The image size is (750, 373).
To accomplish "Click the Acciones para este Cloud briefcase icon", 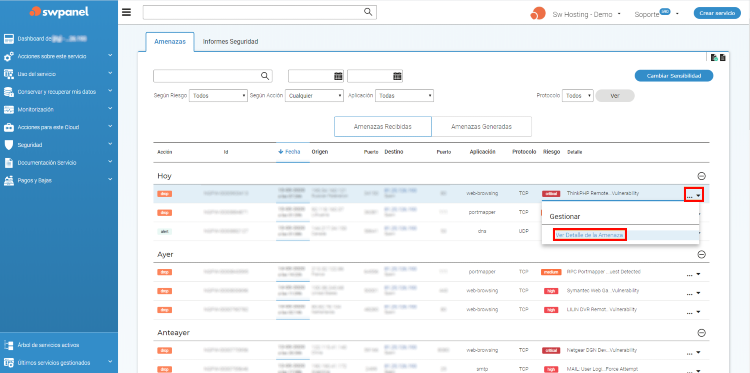I will (9, 127).
